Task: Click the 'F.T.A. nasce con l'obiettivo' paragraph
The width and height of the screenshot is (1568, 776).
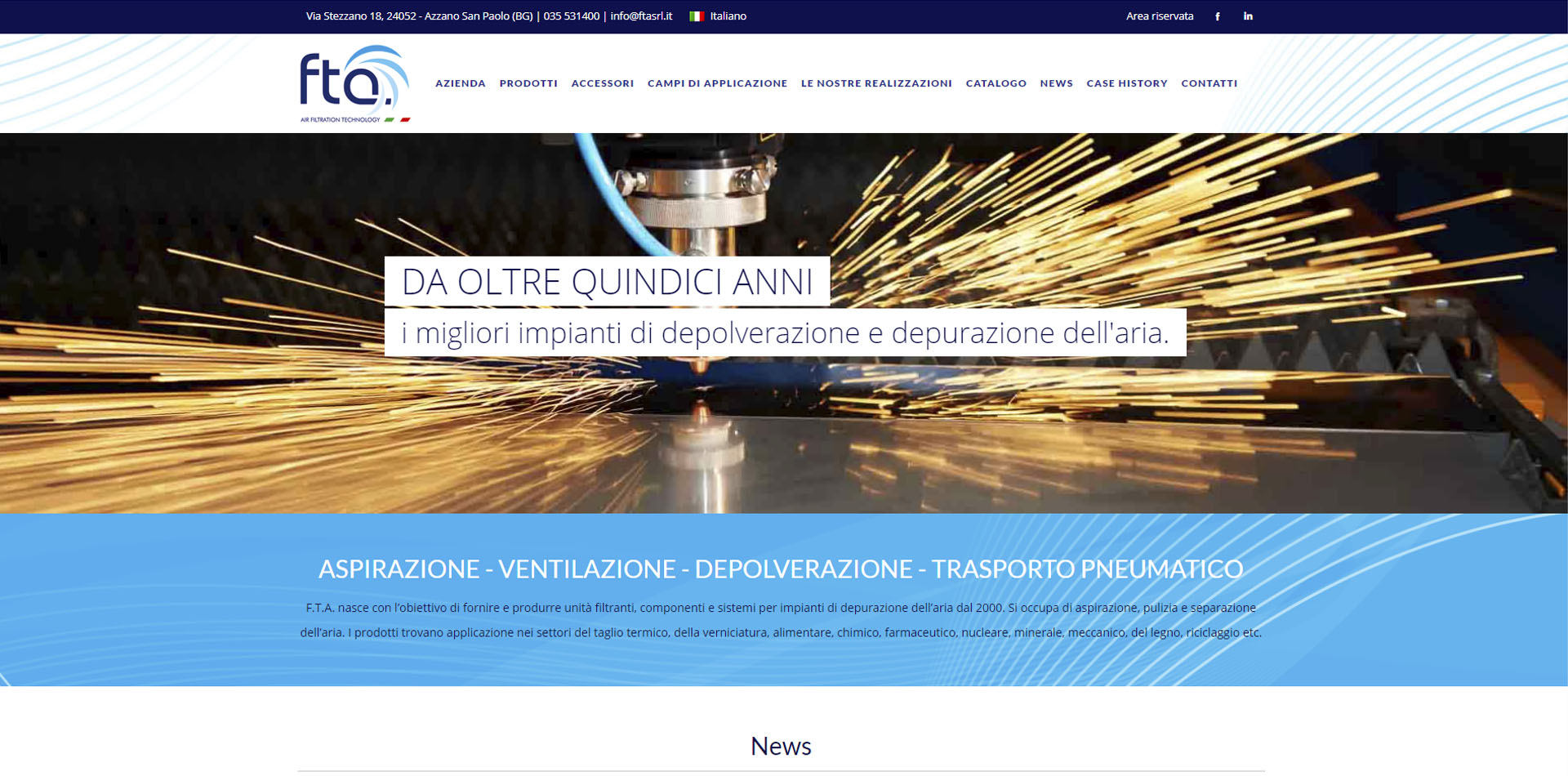Action: [781, 620]
